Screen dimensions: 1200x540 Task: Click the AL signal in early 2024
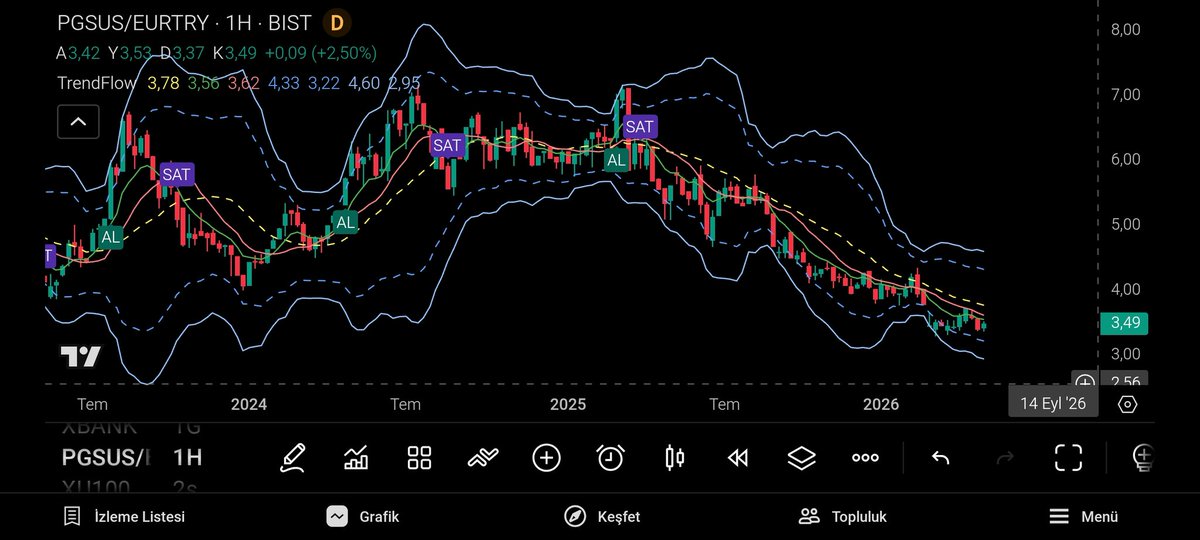[x=345, y=222]
